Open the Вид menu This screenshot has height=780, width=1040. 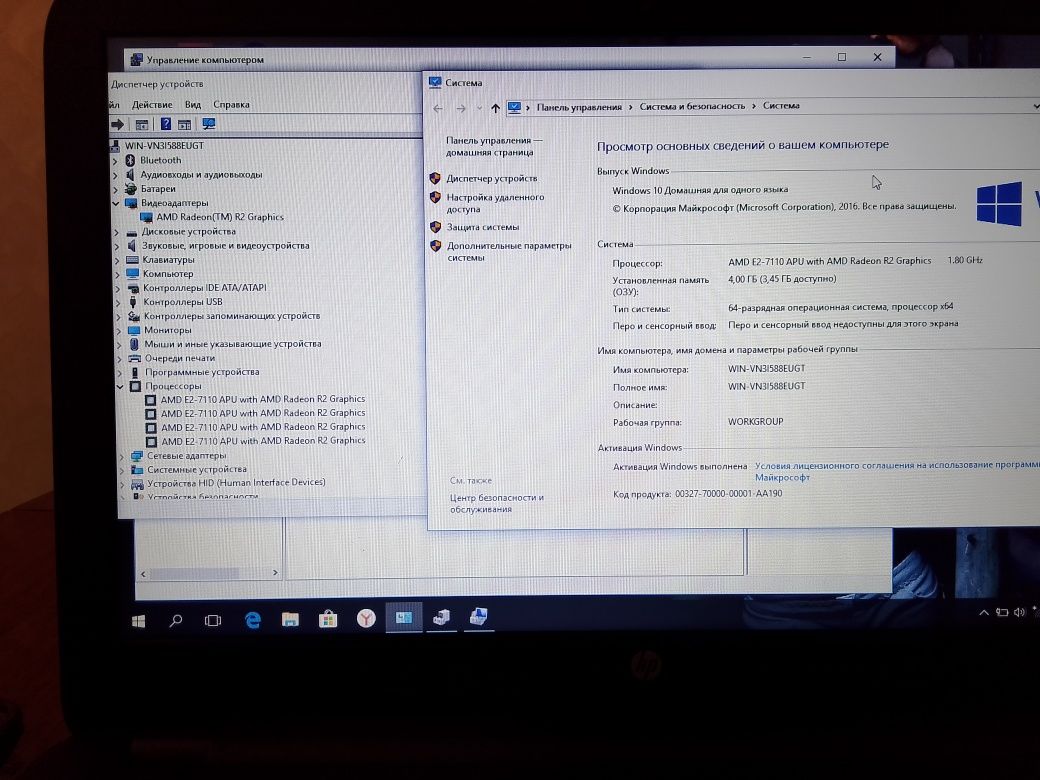pos(193,105)
